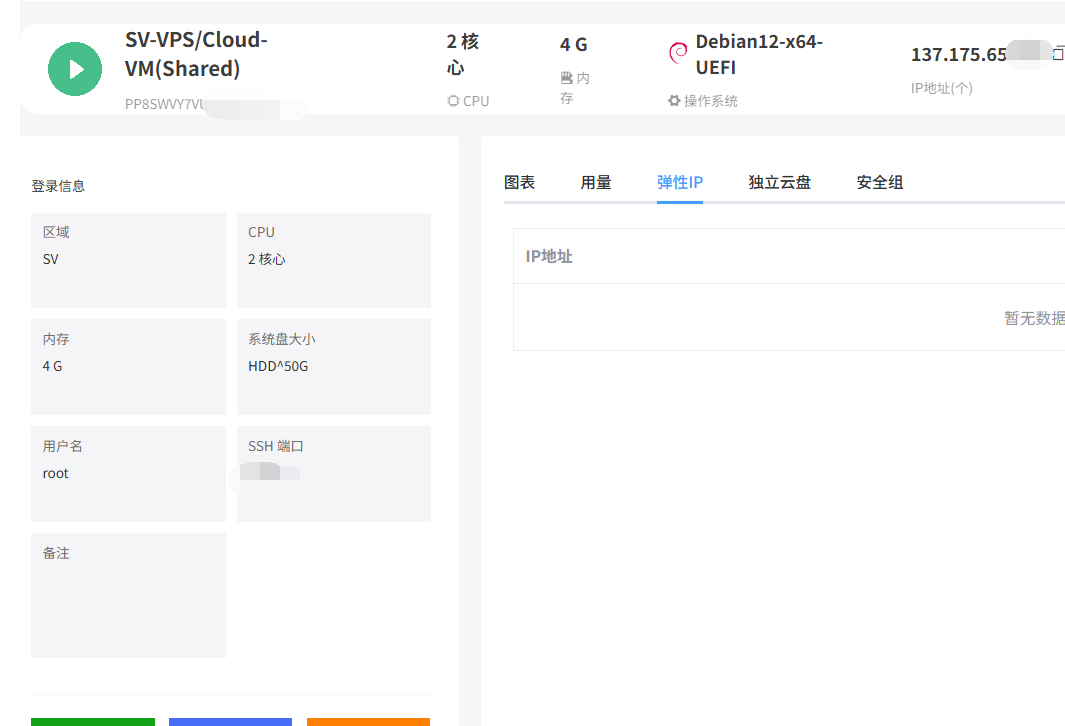Open the 用量 tab
The height and width of the screenshot is (726, 1065).
596,182
